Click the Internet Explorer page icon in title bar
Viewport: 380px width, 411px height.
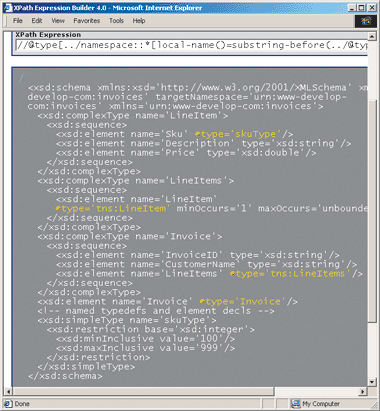click(x=8, y=7)
